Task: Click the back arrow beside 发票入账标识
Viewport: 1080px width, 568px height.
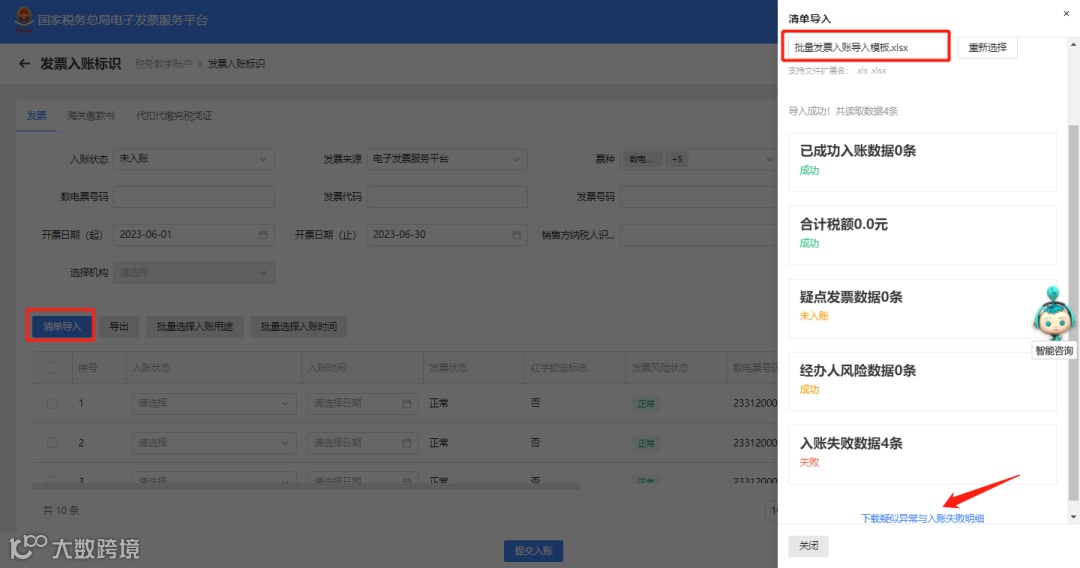Action: click(24, 63)
